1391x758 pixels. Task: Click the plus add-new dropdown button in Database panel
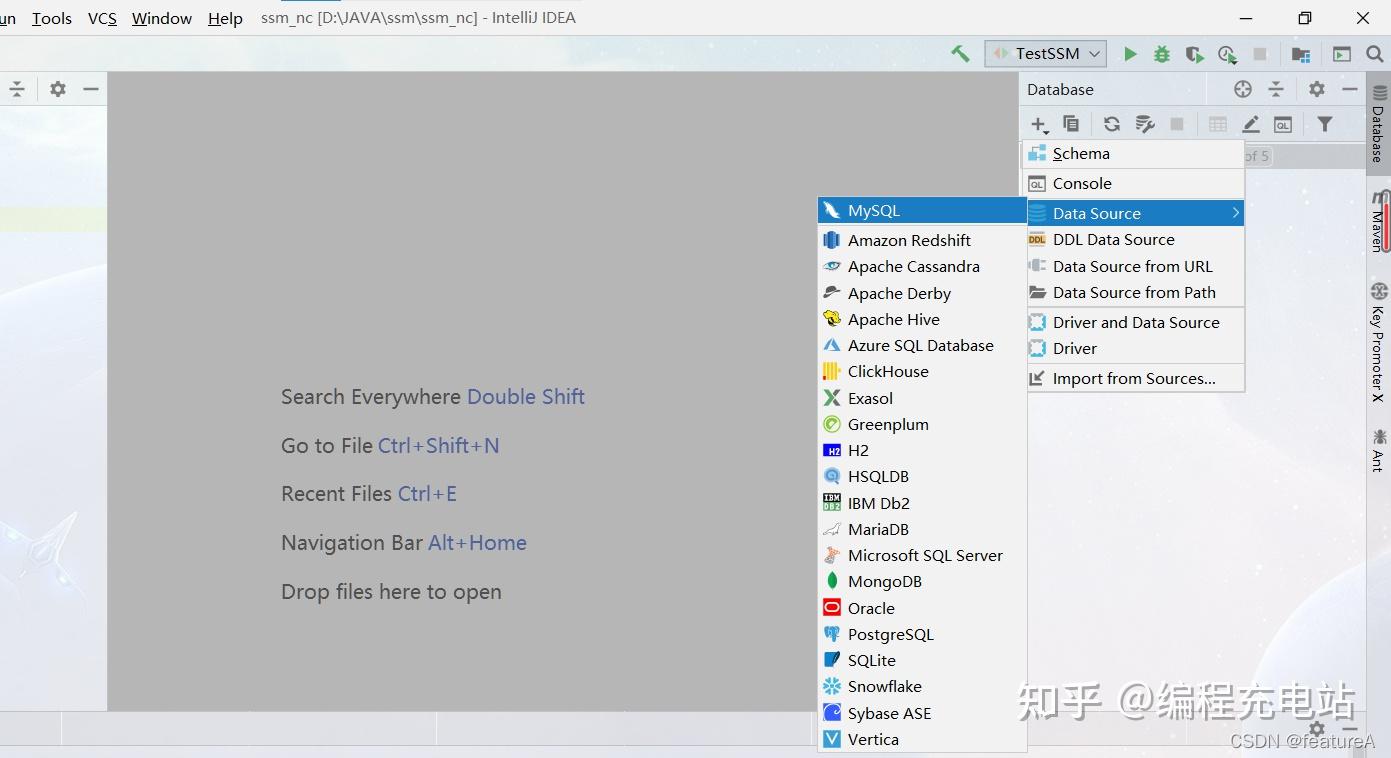[1039, 125]
